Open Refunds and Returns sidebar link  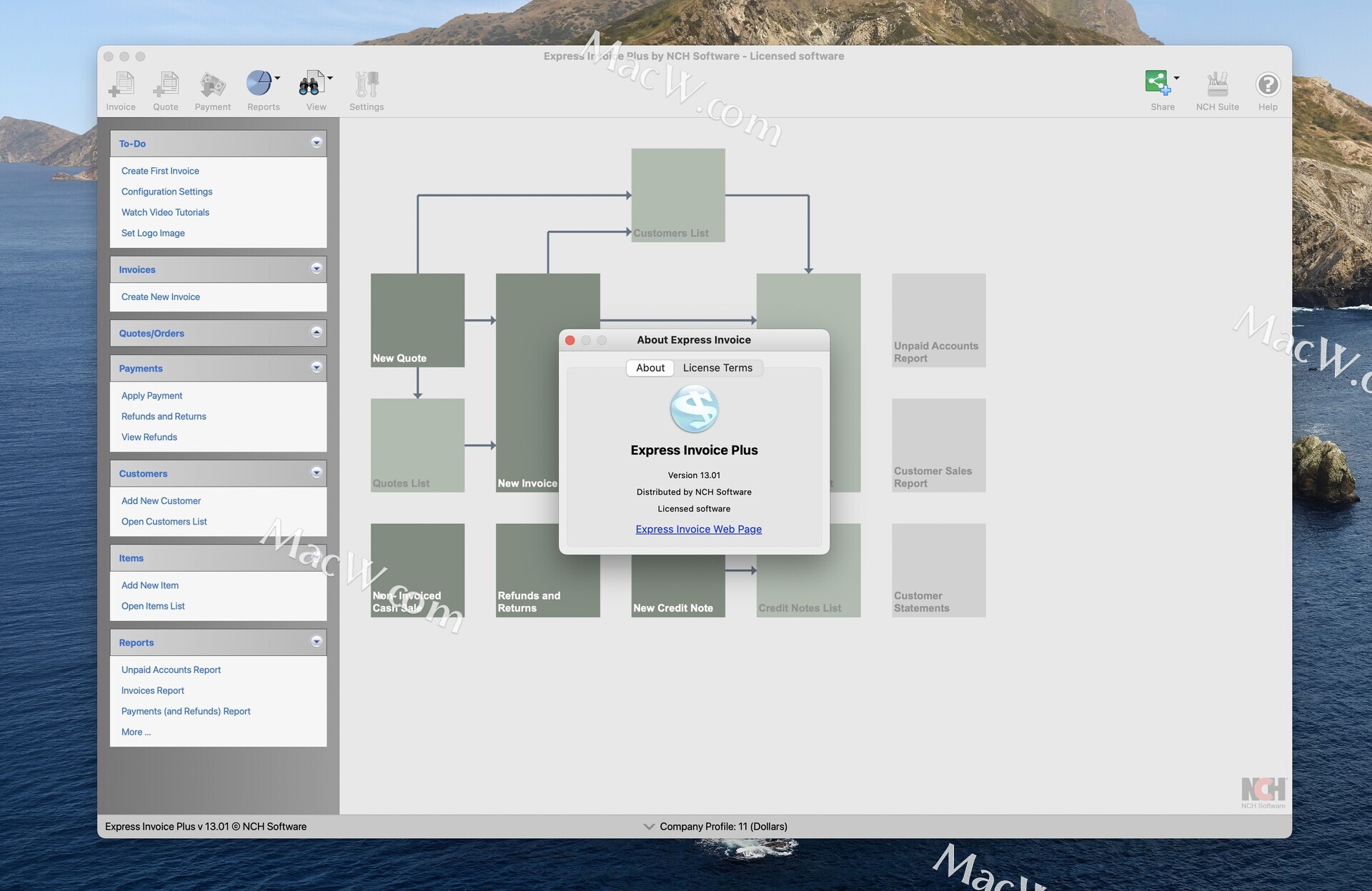164,417
